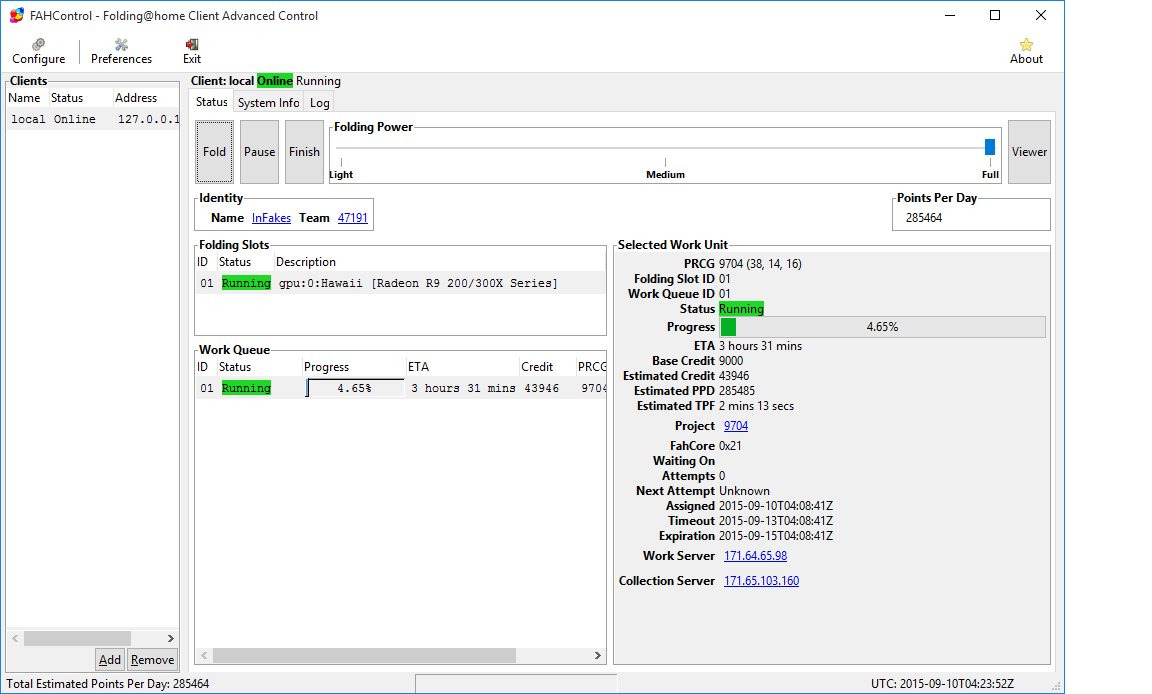This screenshot has height=694, width=1152.
Task: Click the Fold button
Action: (215, 152)
